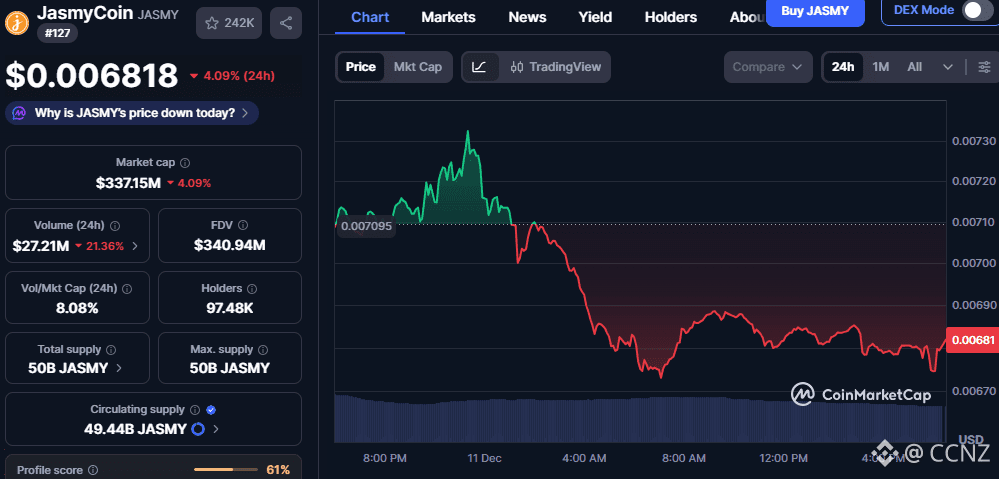The width and height of the screenshot is (999, 479).
Task: Click FDV info icon
Action: [x=243, y=225]
